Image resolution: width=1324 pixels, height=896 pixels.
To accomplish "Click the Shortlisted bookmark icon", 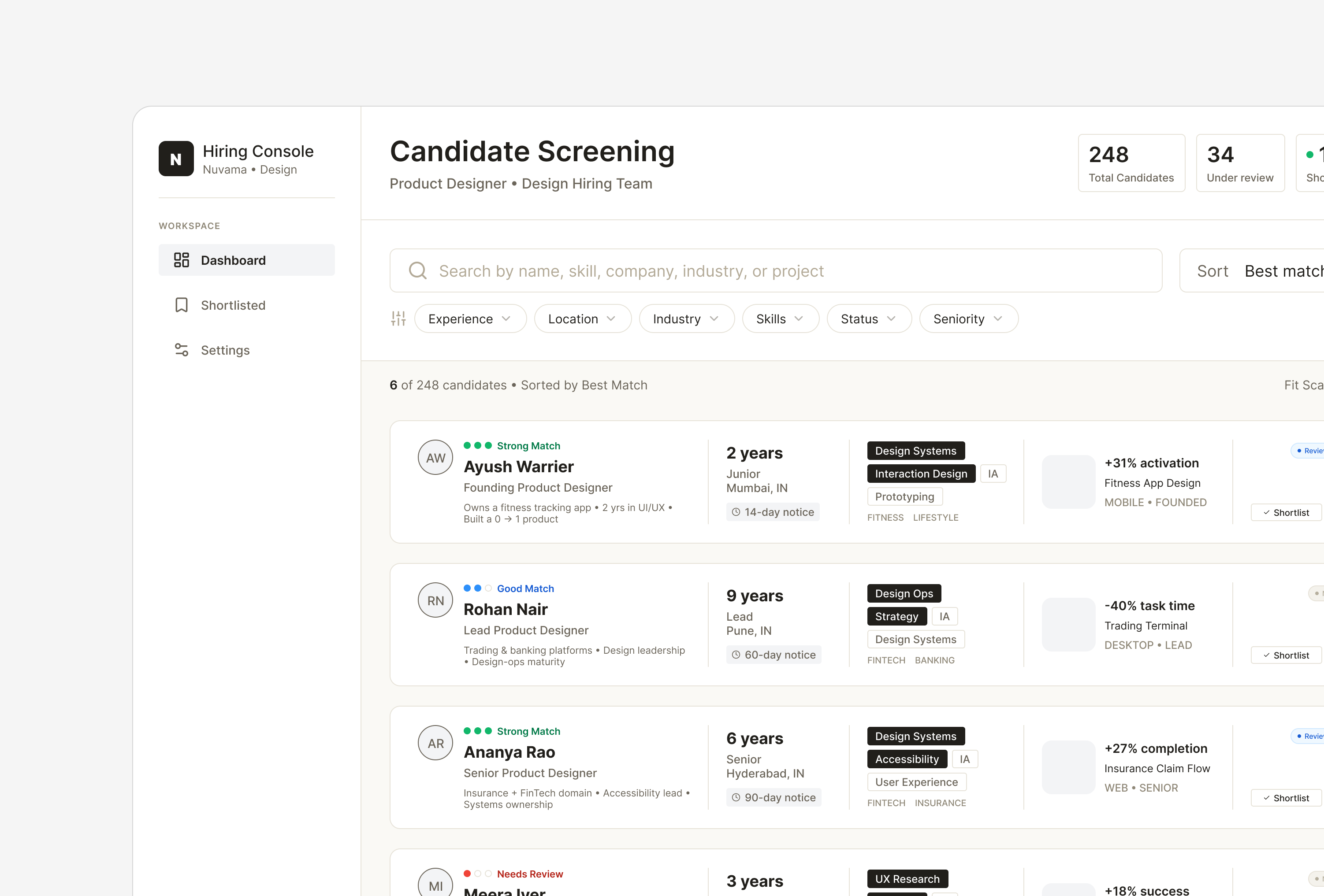I will (181, 305).
